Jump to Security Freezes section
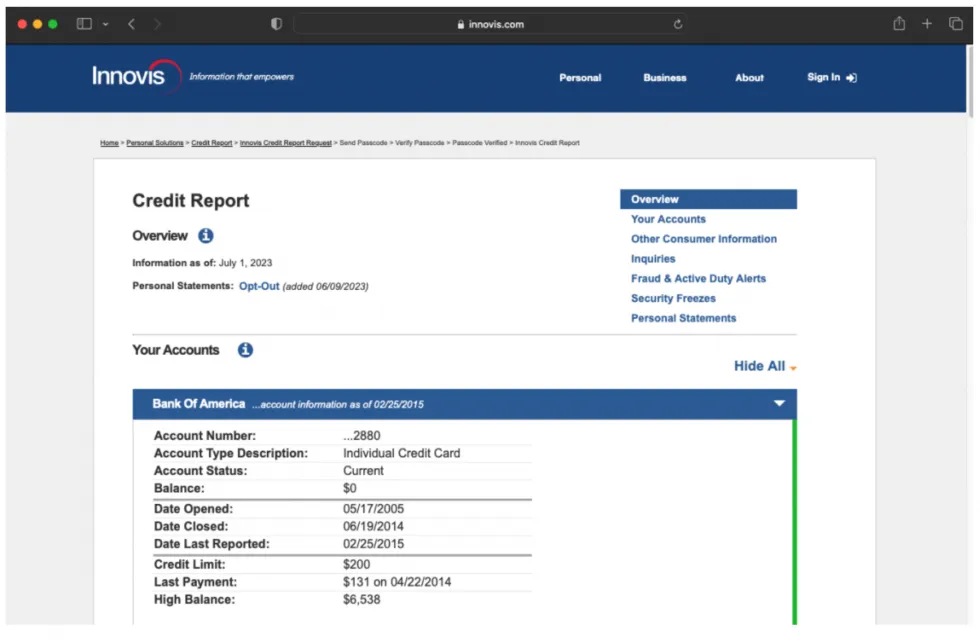The width and height of the screenshot is (980, 640). click(x=673, y=298)
